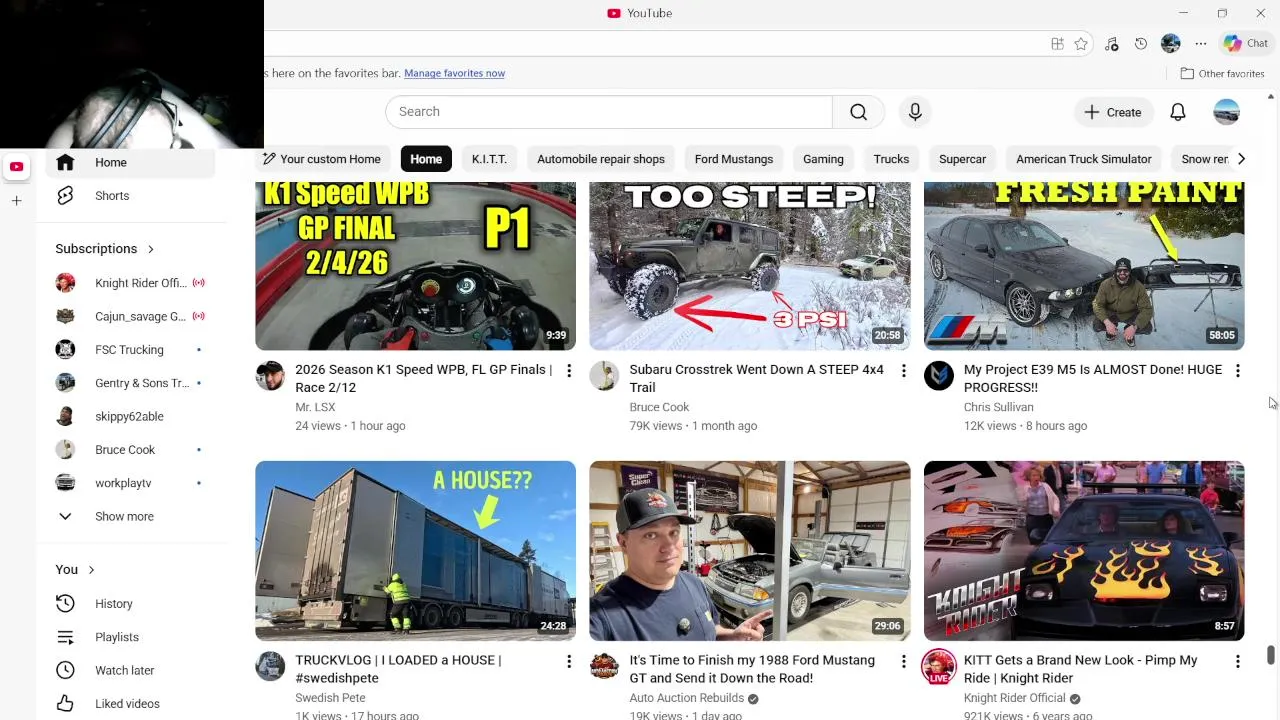Play Knight Rider flames car thumbnail
The height and width of the screenshot is (720, 1280).
(1084, 551)
